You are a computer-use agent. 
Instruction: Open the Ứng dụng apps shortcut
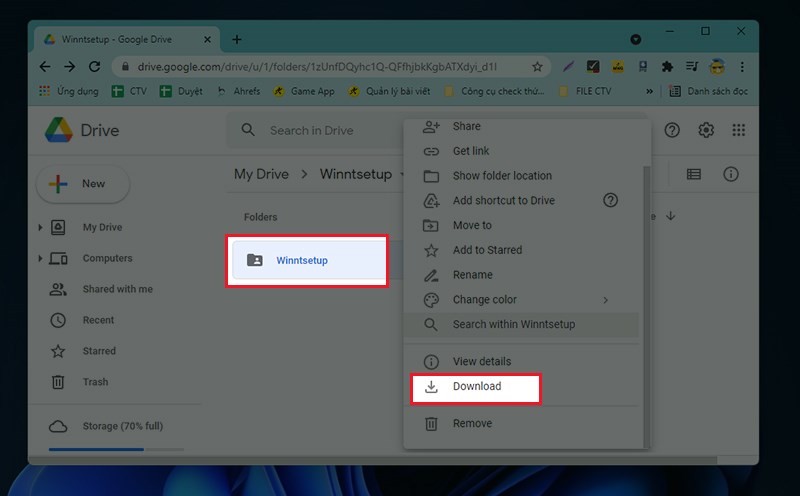pyautogui.click(x=69, y=91)
